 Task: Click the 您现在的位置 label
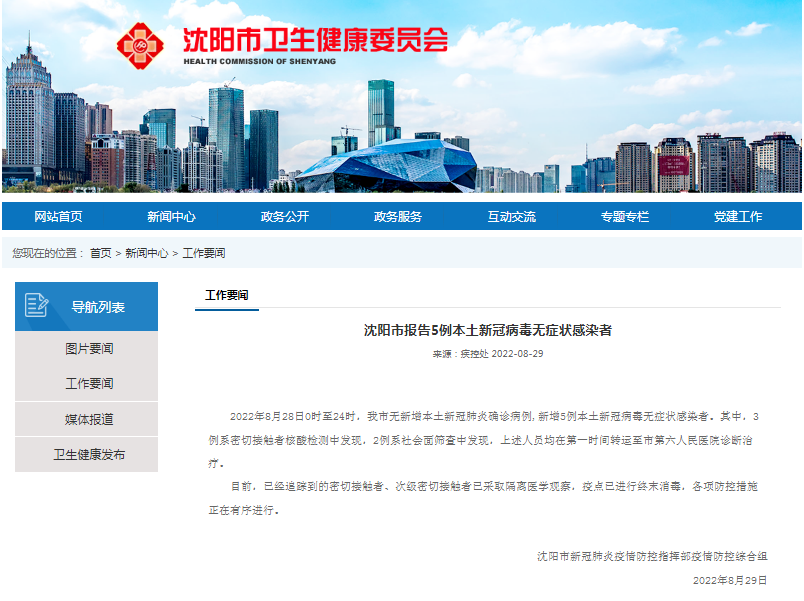(x=48, y=253)
